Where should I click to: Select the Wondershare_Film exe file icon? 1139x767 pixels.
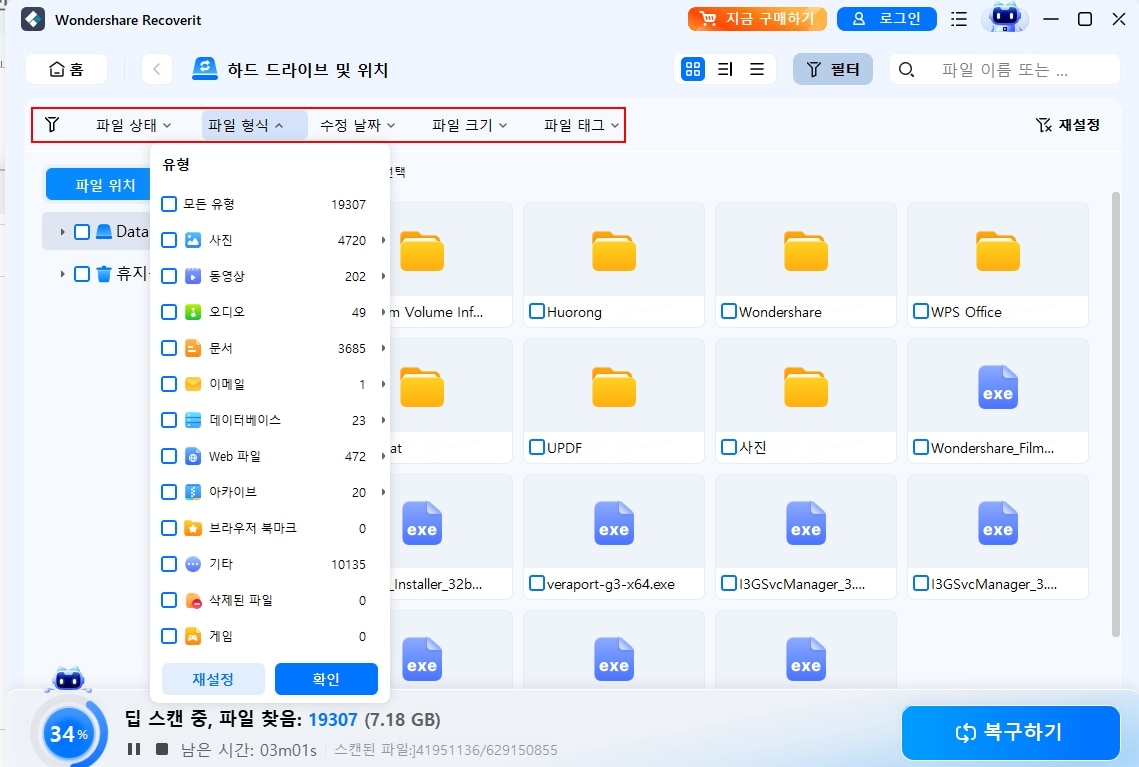(998, 387)
